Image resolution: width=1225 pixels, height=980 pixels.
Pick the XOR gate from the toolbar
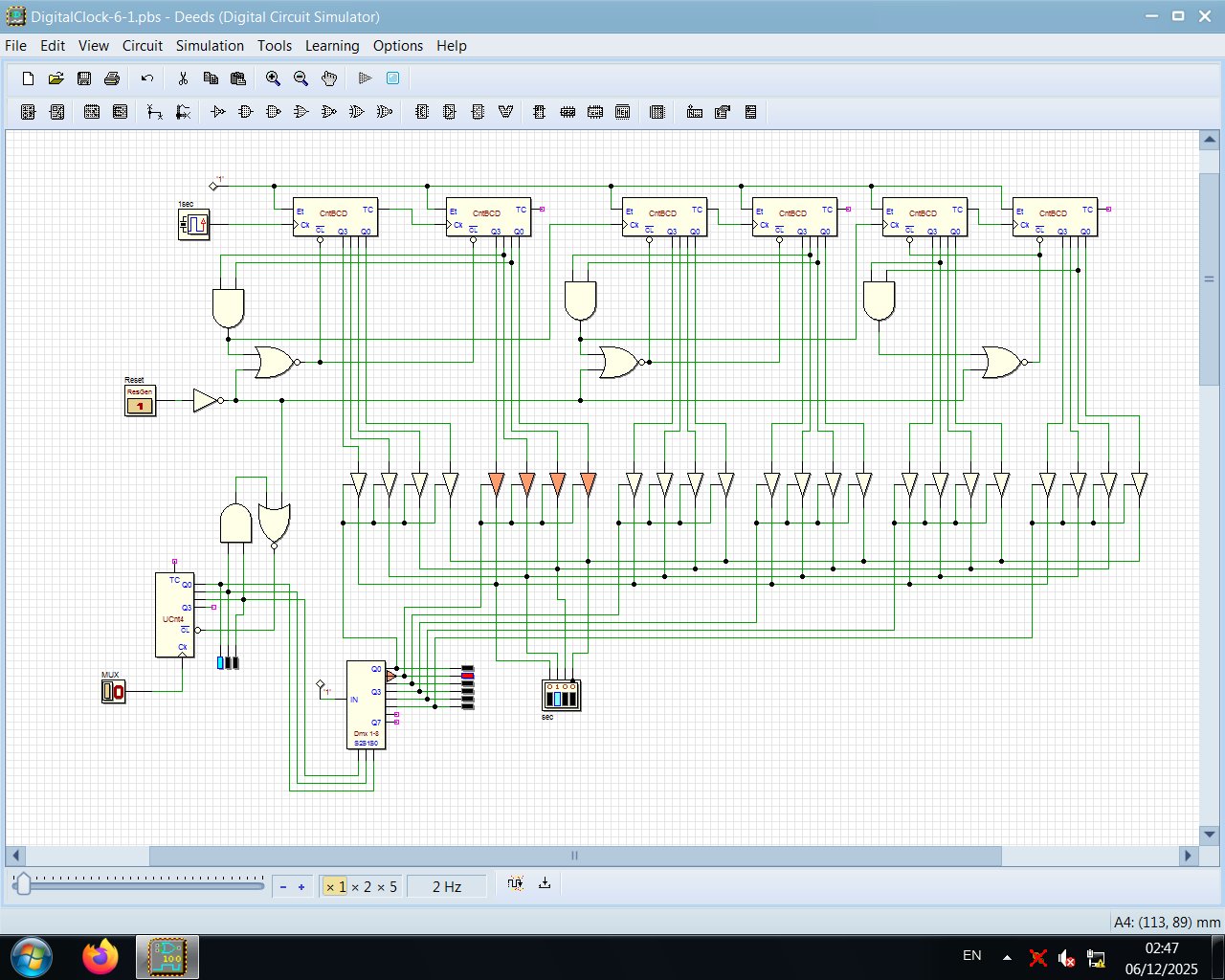(x=356, y=112)
